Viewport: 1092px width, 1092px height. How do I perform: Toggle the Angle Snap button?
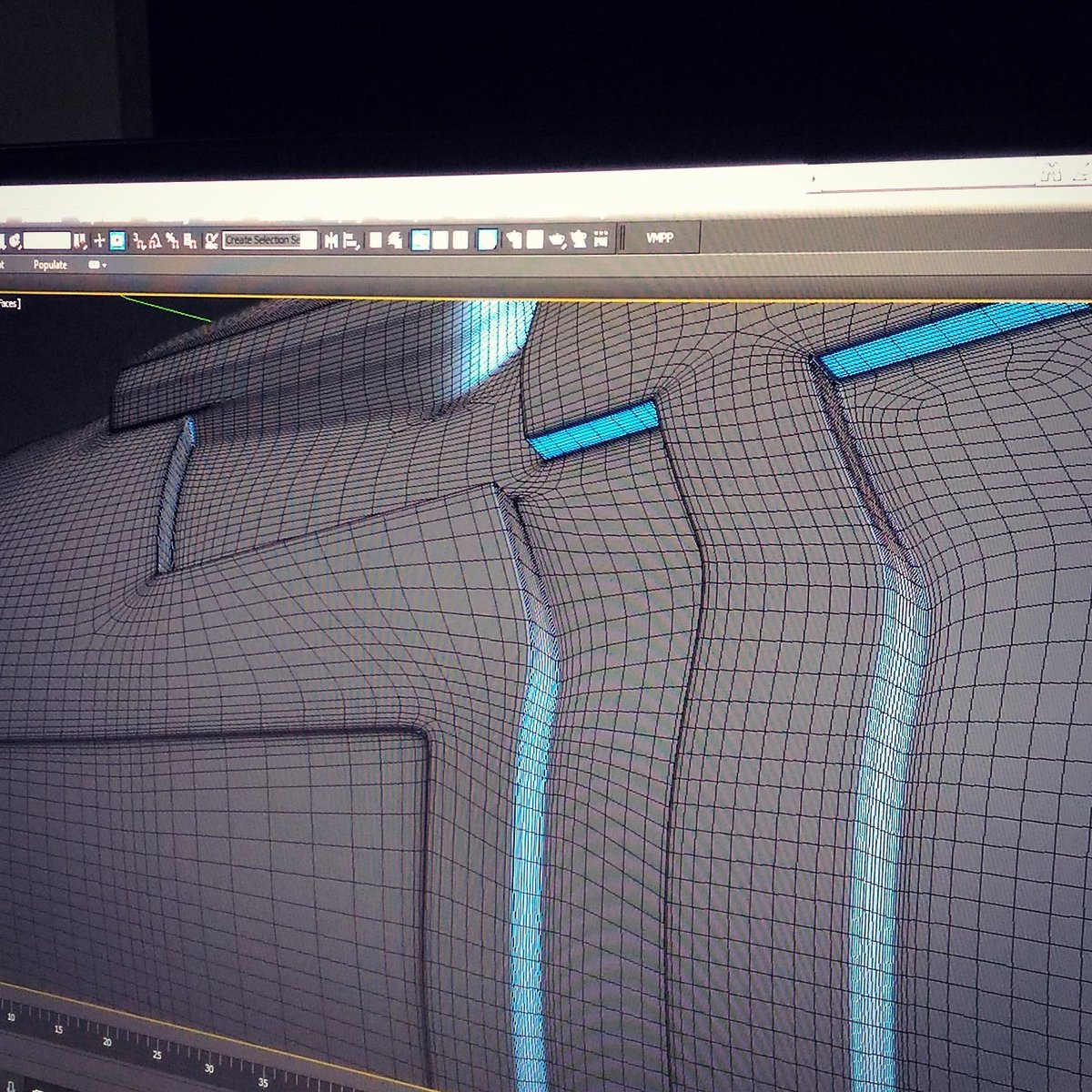(156, 240)
